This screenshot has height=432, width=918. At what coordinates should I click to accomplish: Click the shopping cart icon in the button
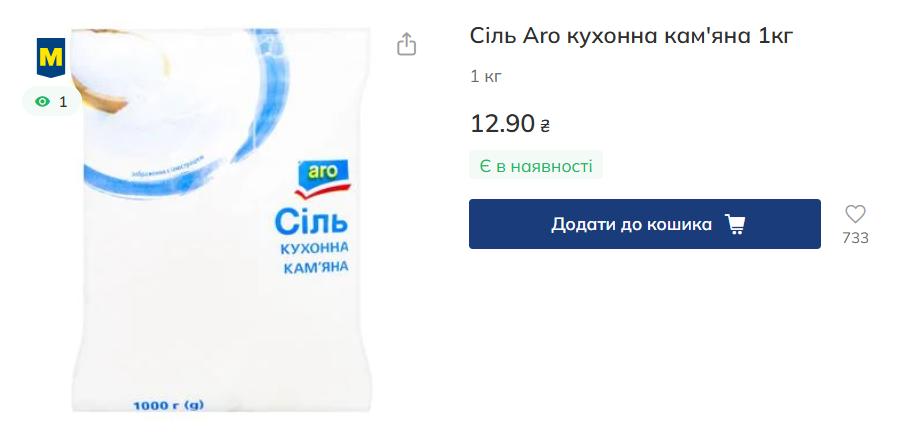pos(735,224)
